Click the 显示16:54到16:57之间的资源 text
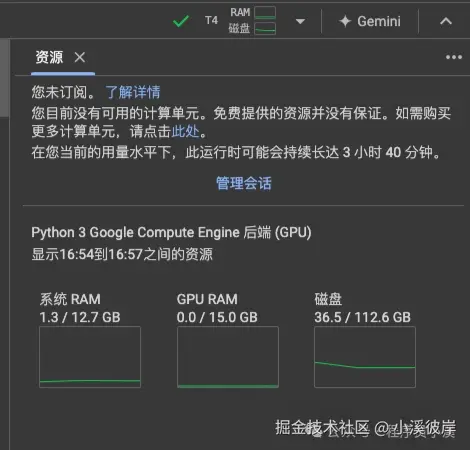Screen dimensions: 470x450 (x=122, y=254)
